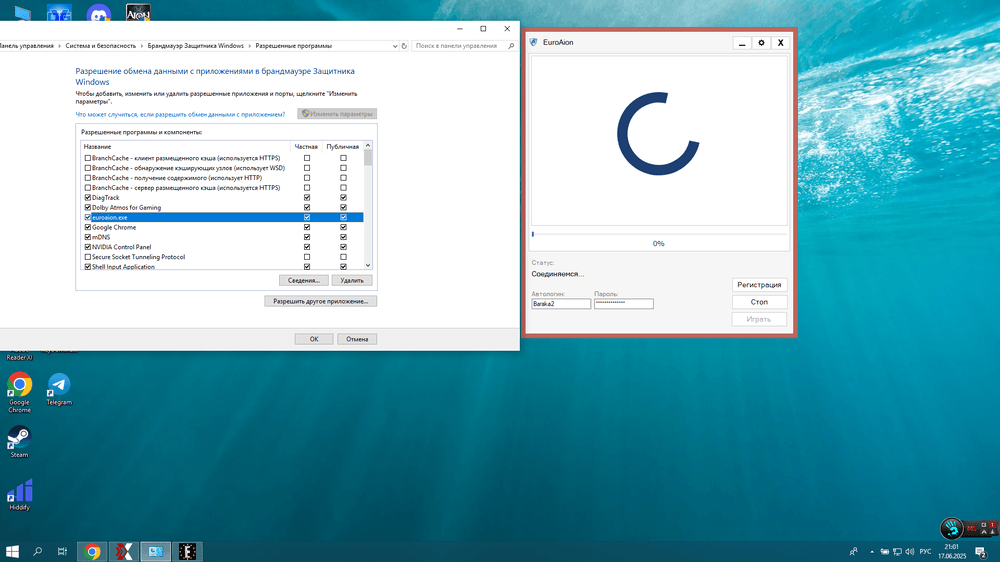This screenshot has height=562, width=1000.
Task: Select 'Система и безопасность' breadcrumb item
Action: pos(100,45)
